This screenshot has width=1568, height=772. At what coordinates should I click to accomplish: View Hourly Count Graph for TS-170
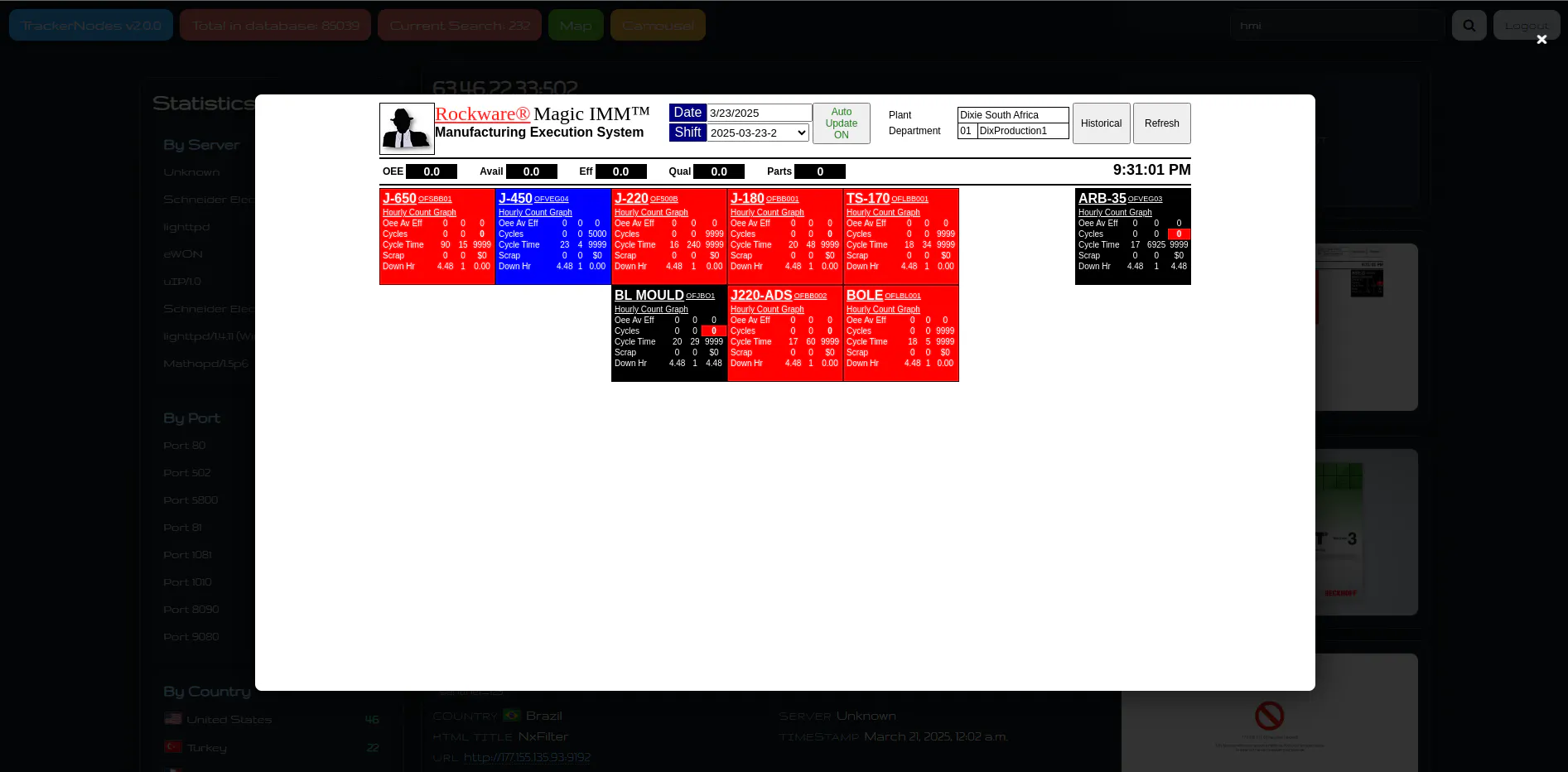[x=883, y=213]
